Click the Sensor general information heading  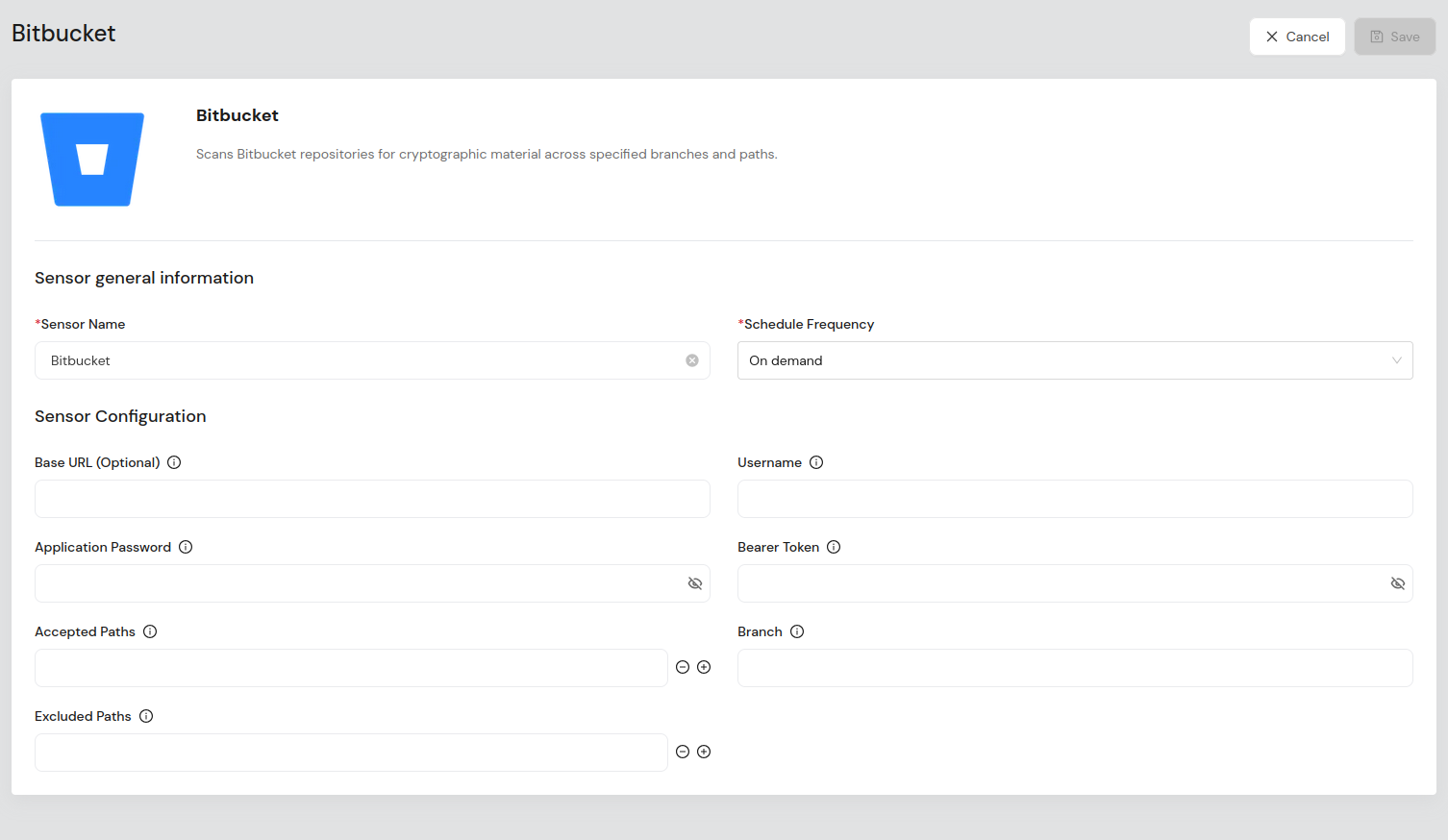pyautogui.click(x=144, y=278)
